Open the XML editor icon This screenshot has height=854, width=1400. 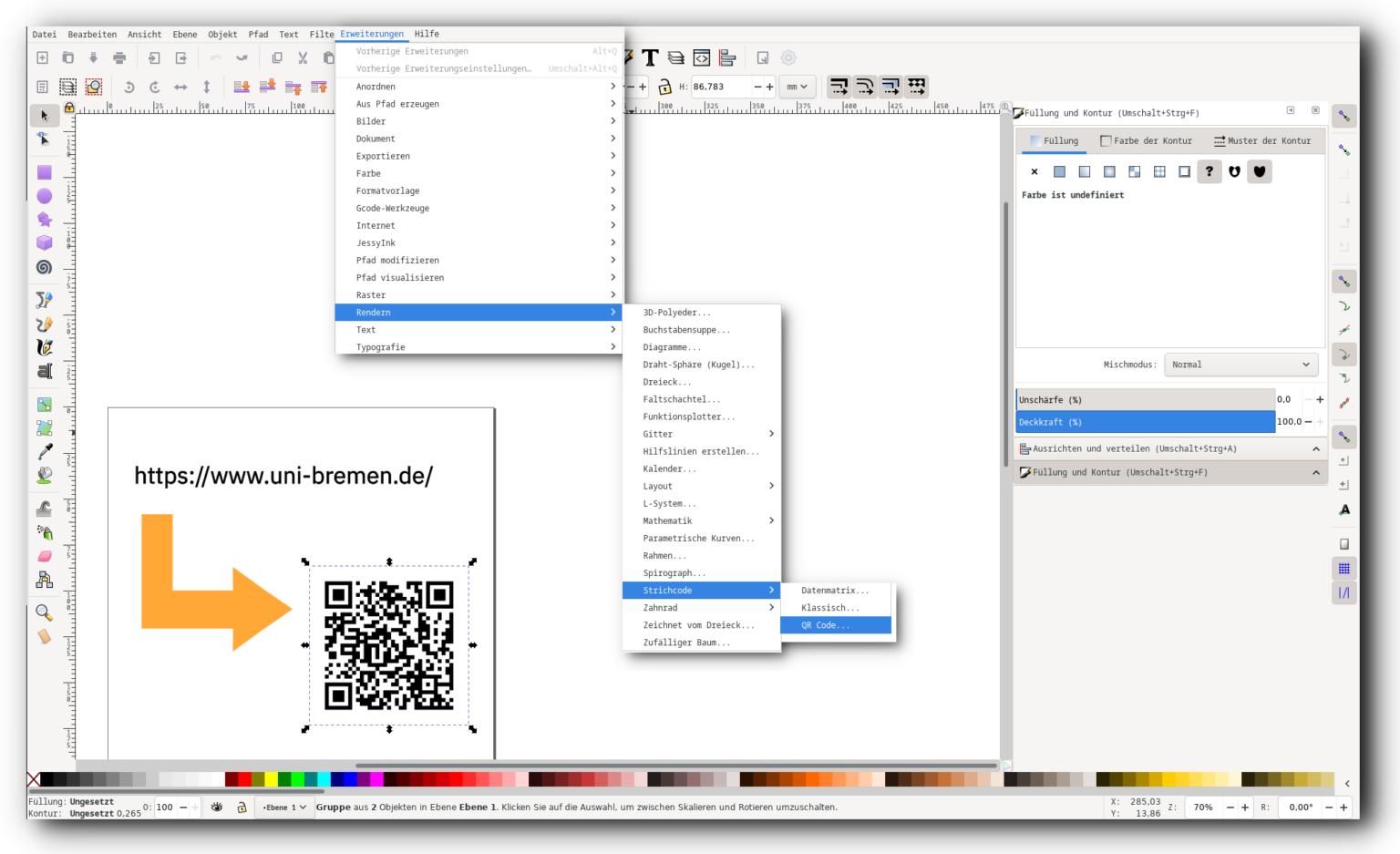[701, 57]
